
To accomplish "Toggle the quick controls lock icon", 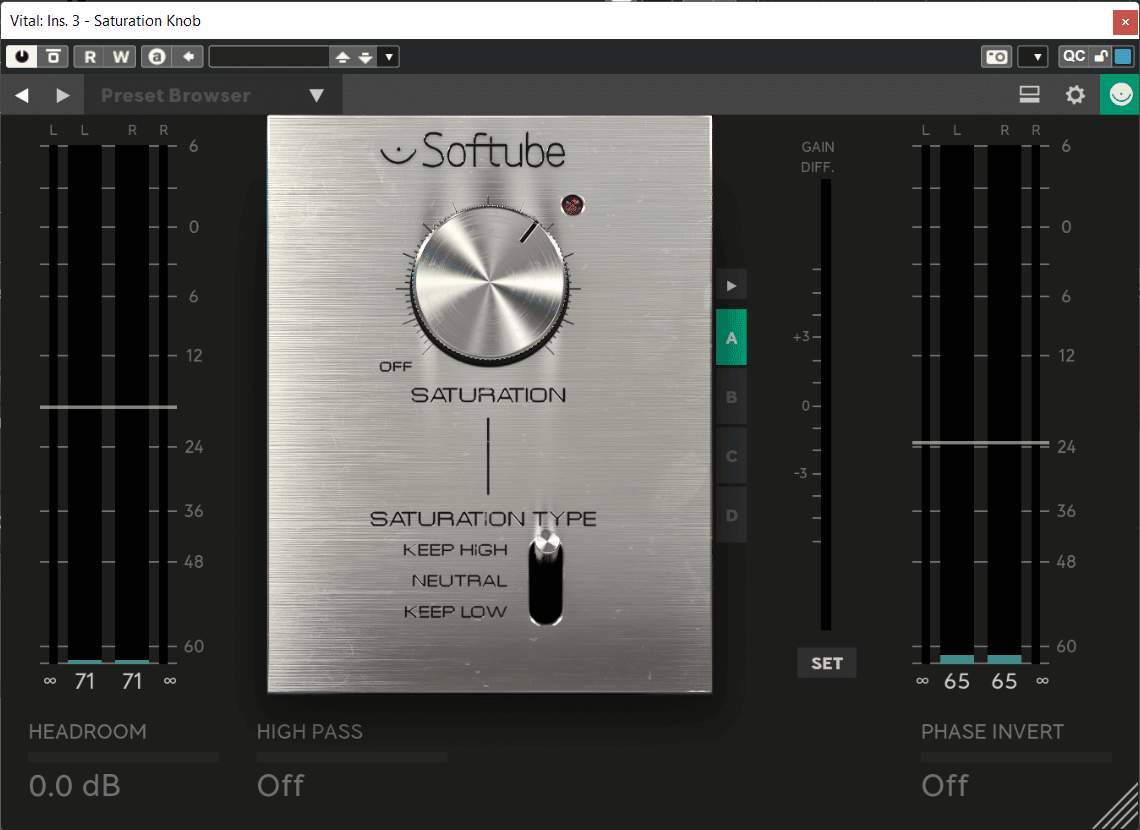I will click(1101, 56).
